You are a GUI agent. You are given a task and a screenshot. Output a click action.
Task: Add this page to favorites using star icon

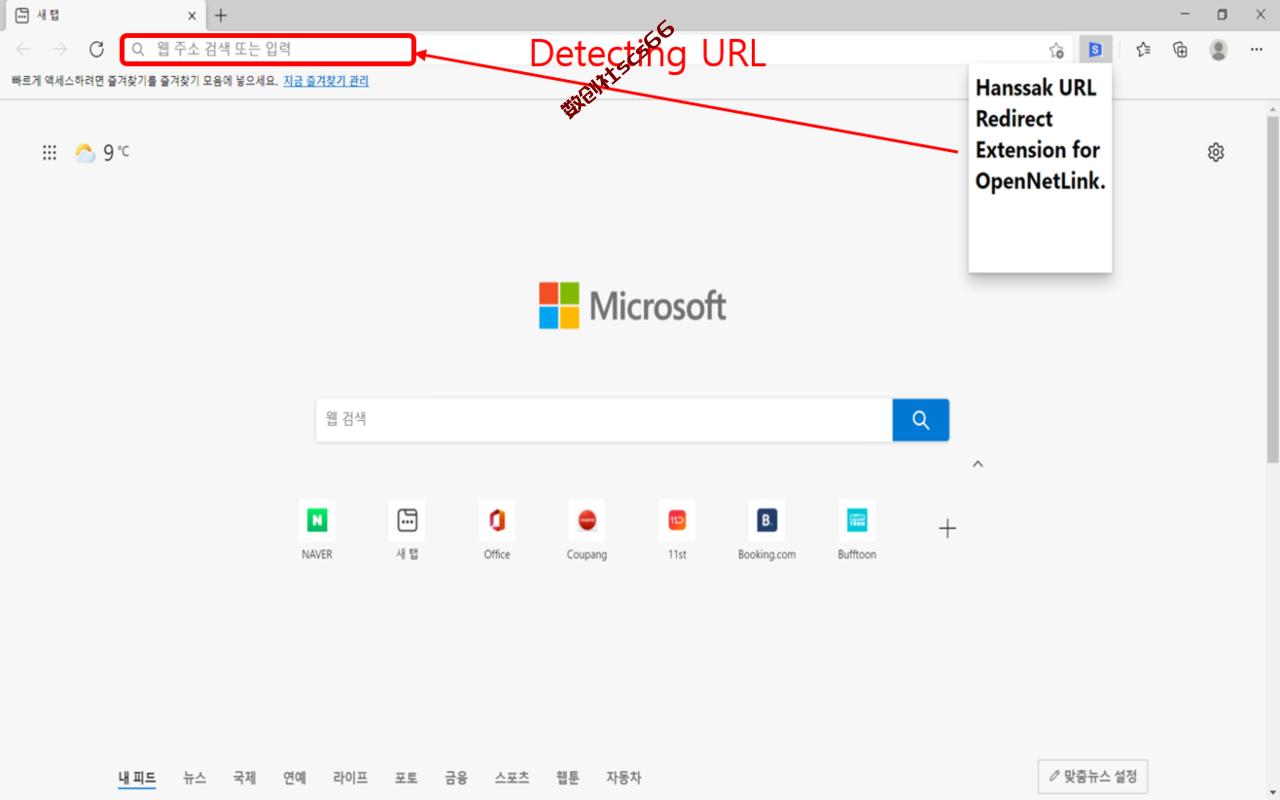coord(1056,50)
